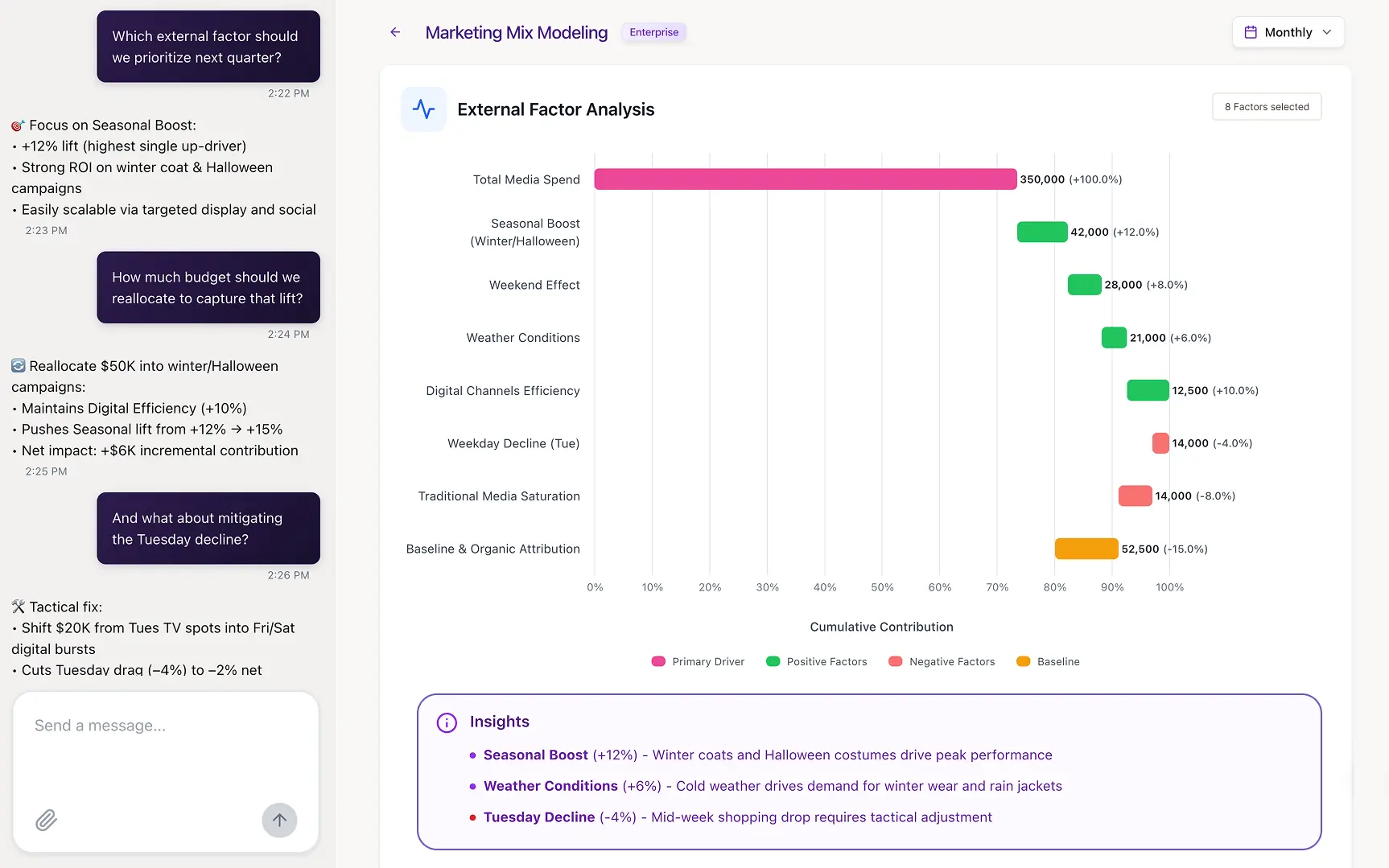Click the Enterprise plan badge
This screenshot has width=1389, height=868.
click(x=653, y=32)
